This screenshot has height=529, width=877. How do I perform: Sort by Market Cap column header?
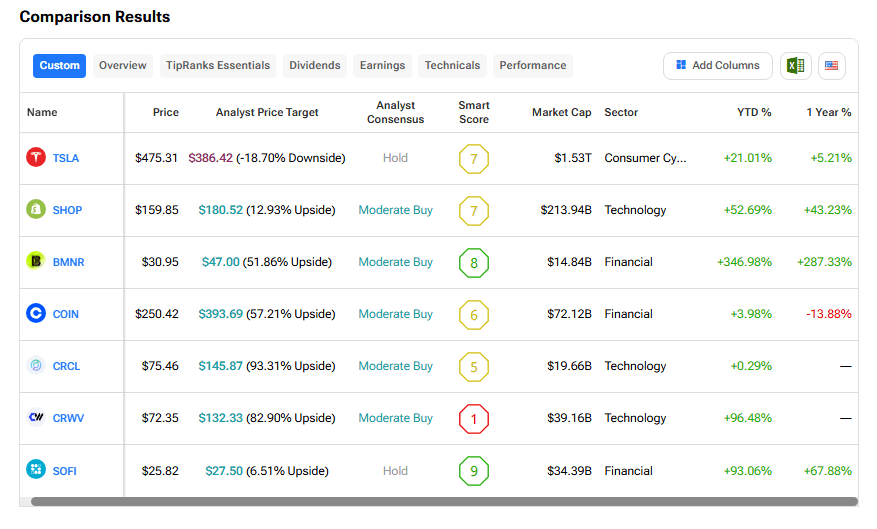562,112
